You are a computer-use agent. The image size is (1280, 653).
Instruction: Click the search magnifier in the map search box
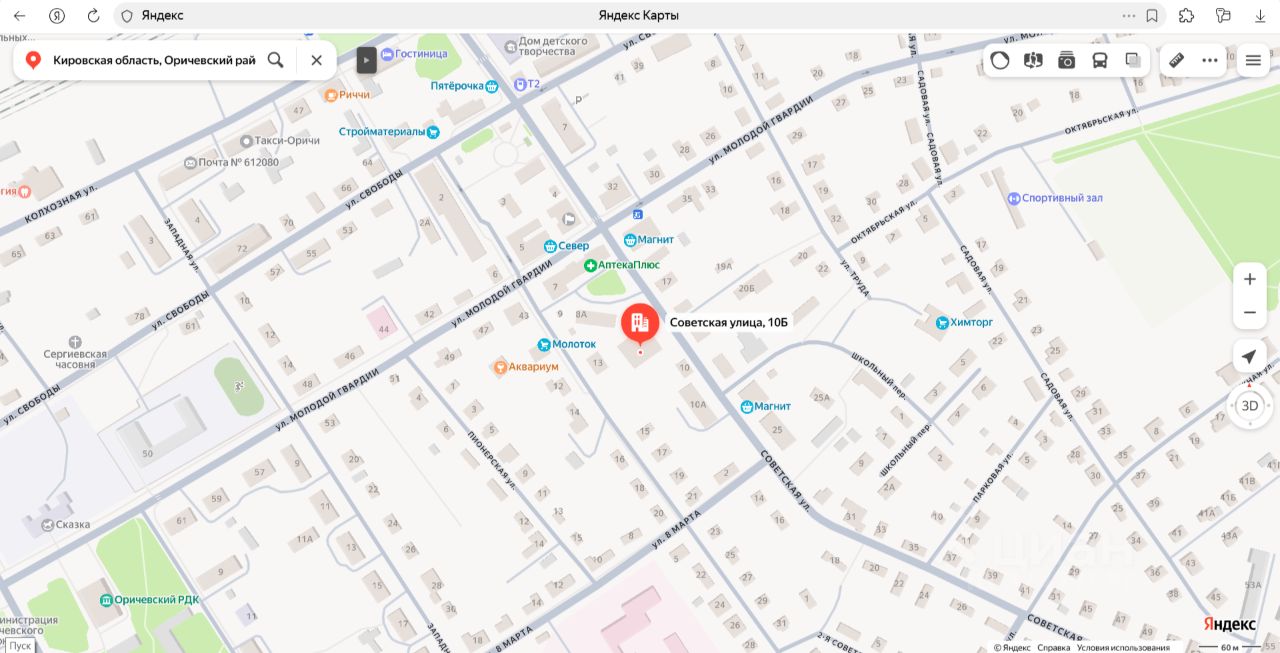276,60
